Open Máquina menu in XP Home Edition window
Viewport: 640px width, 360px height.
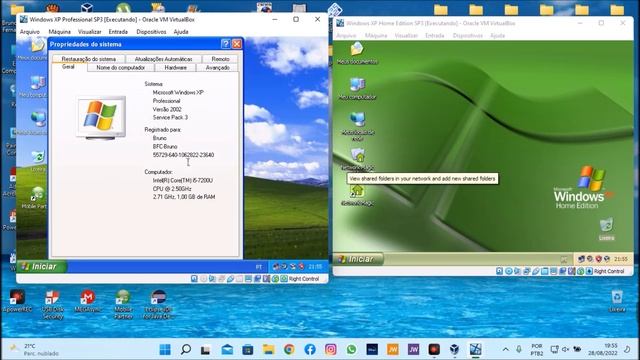(x=376, y=36)
